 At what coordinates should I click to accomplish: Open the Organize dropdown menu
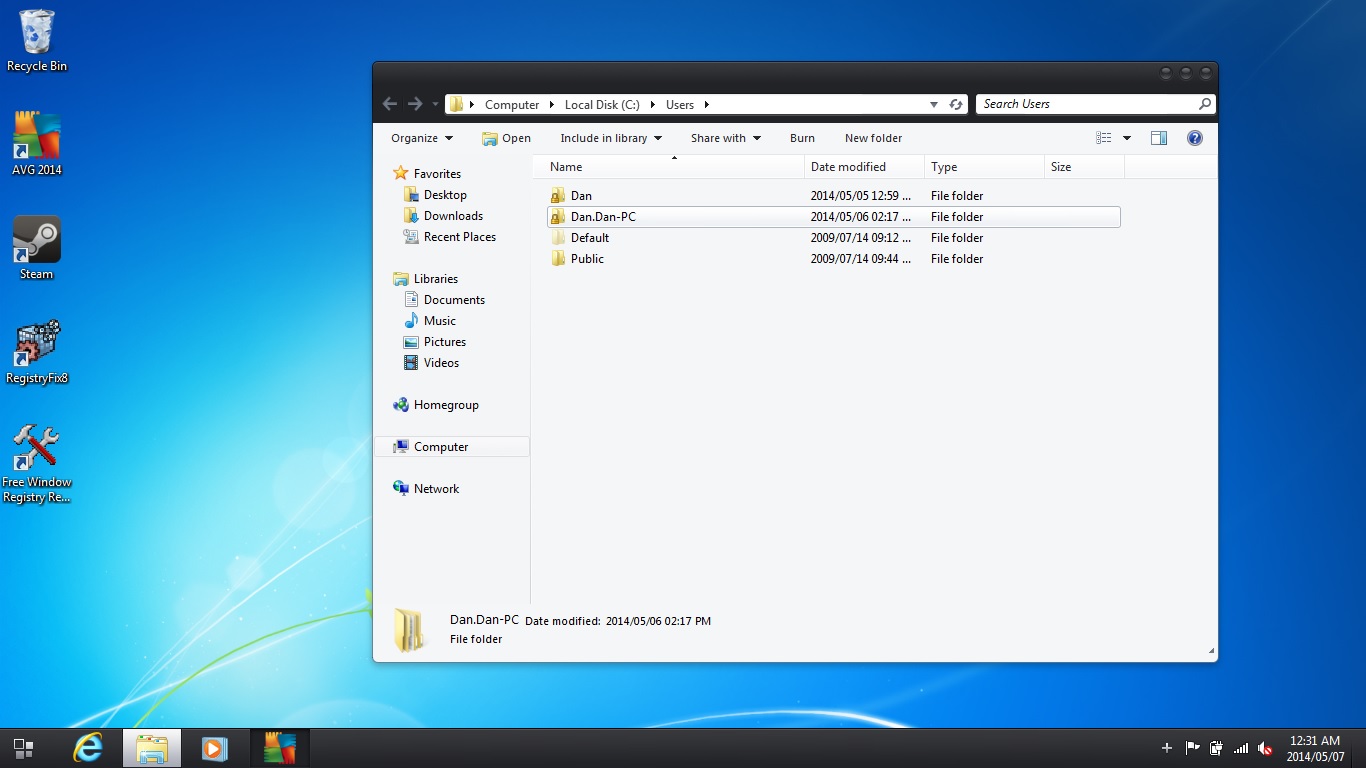coord(422,138)
